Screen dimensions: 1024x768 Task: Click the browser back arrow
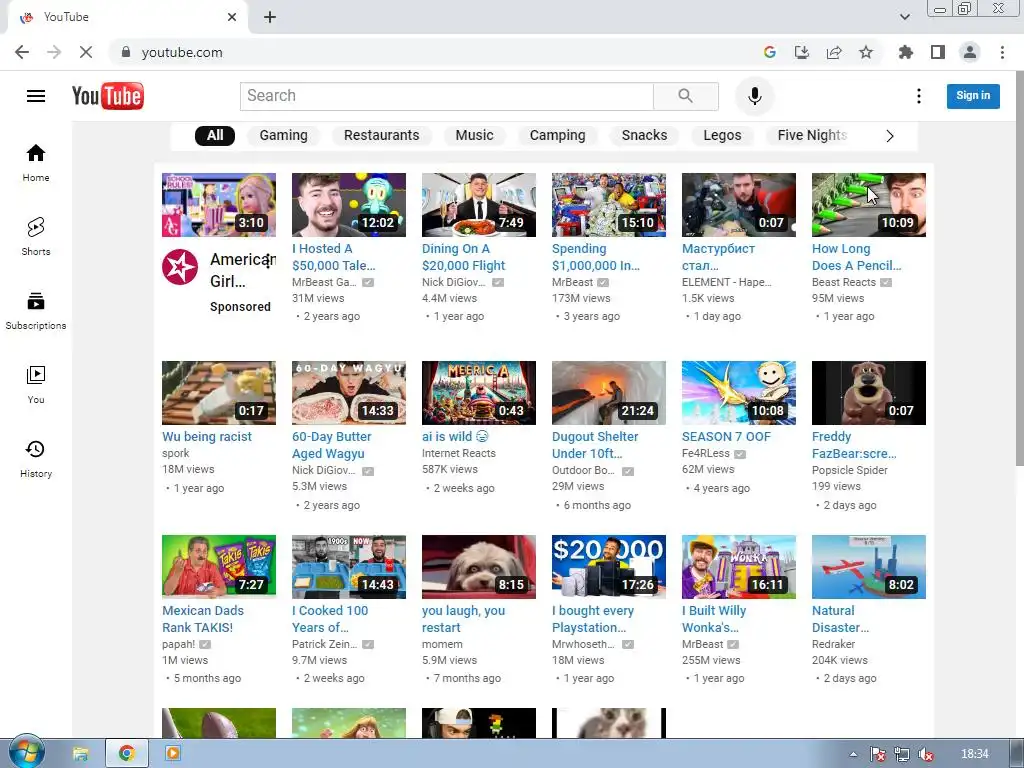pyautogui.click(x=22, y=52)
